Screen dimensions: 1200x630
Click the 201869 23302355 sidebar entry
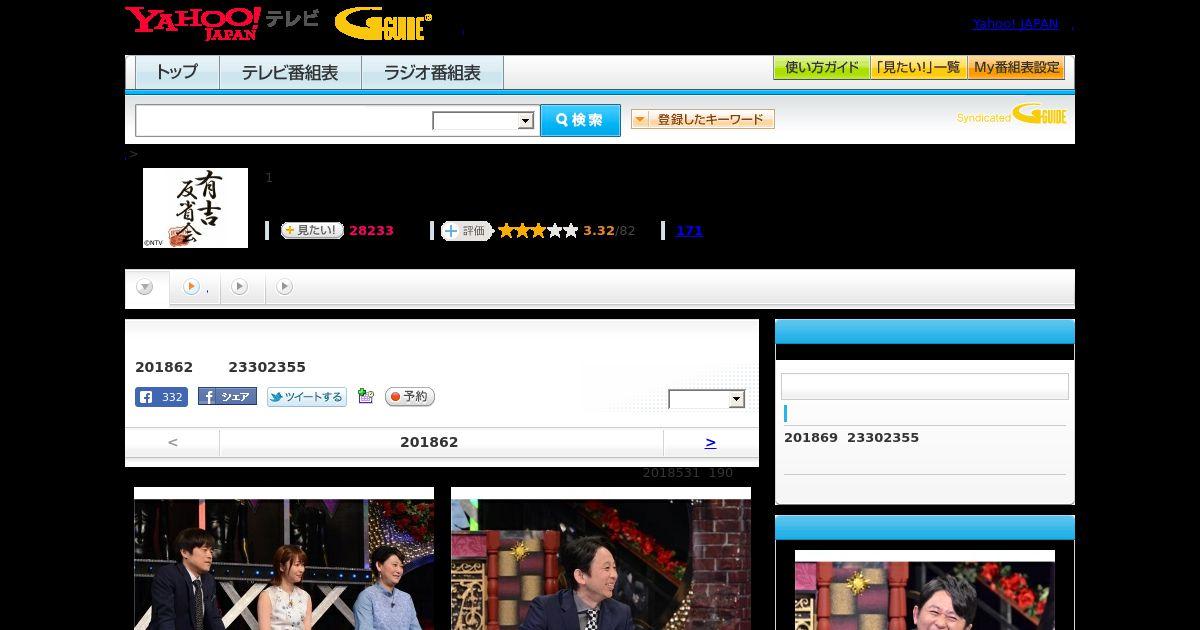click(851, 438)
